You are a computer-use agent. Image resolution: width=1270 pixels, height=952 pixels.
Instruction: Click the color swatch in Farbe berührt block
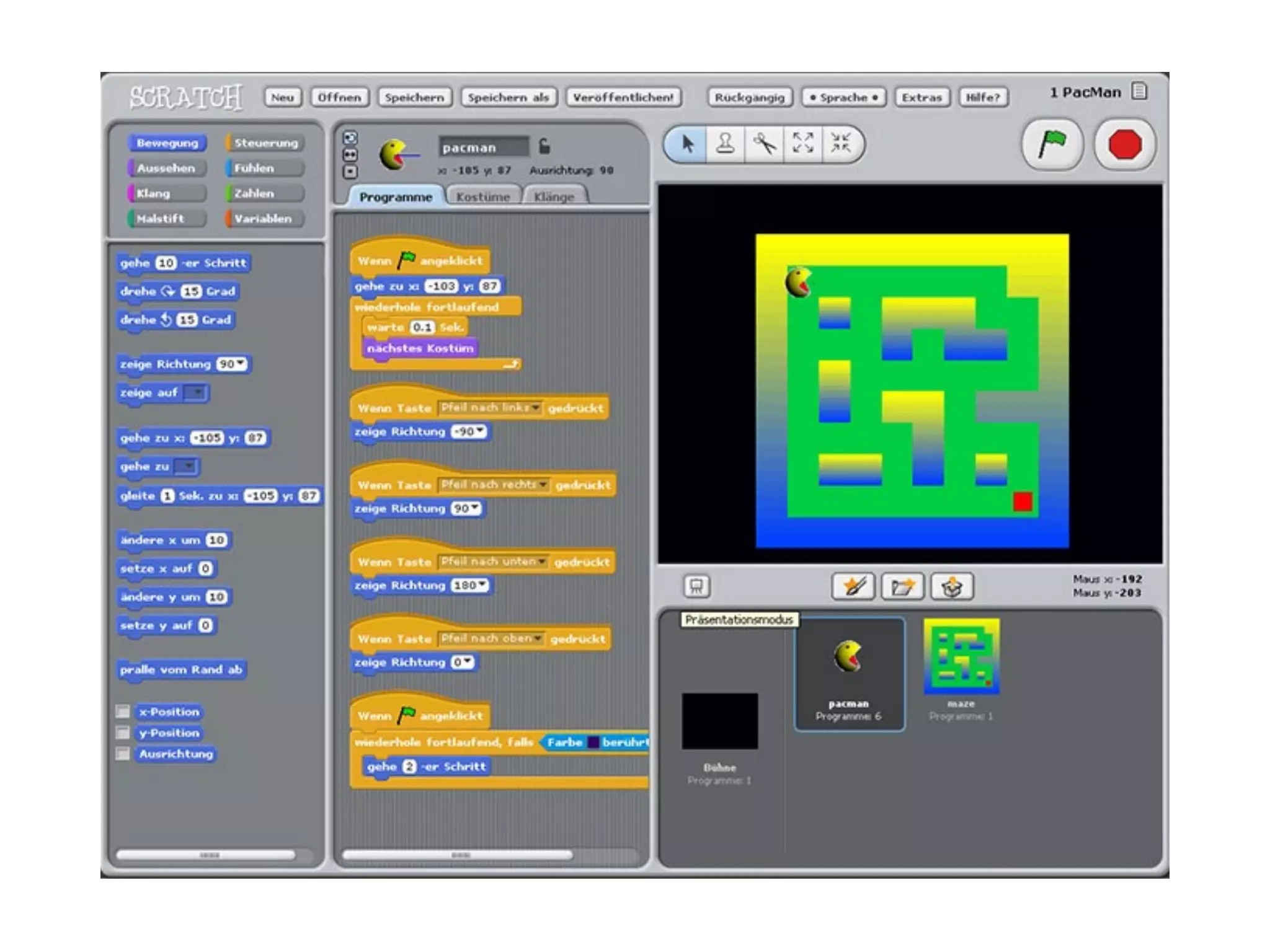pos(593,742)
